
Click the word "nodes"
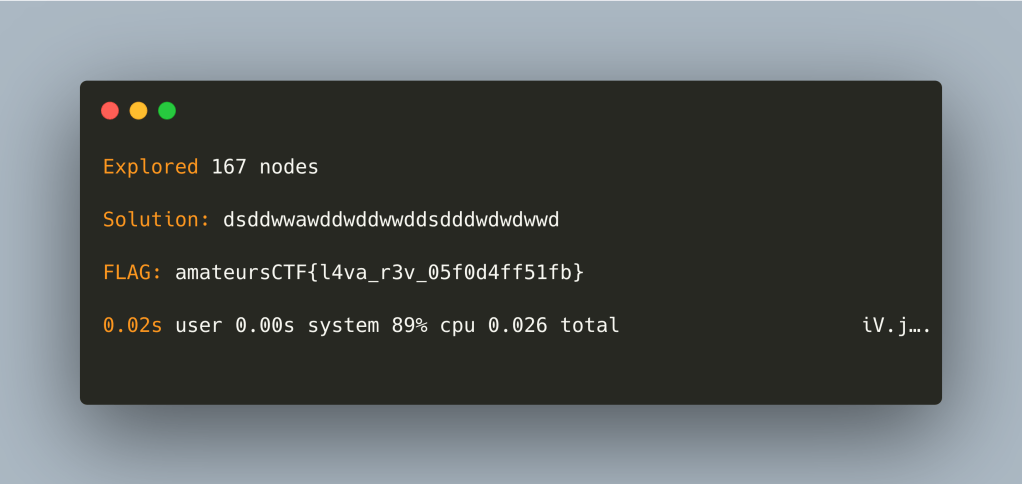pyautogui.click(x=289, y=167)
